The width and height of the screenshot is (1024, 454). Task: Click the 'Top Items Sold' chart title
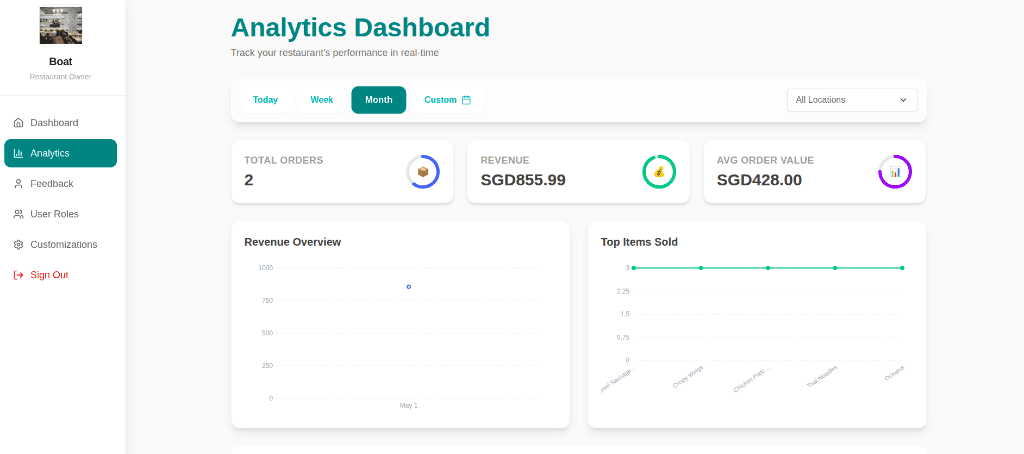click(639, 242)
